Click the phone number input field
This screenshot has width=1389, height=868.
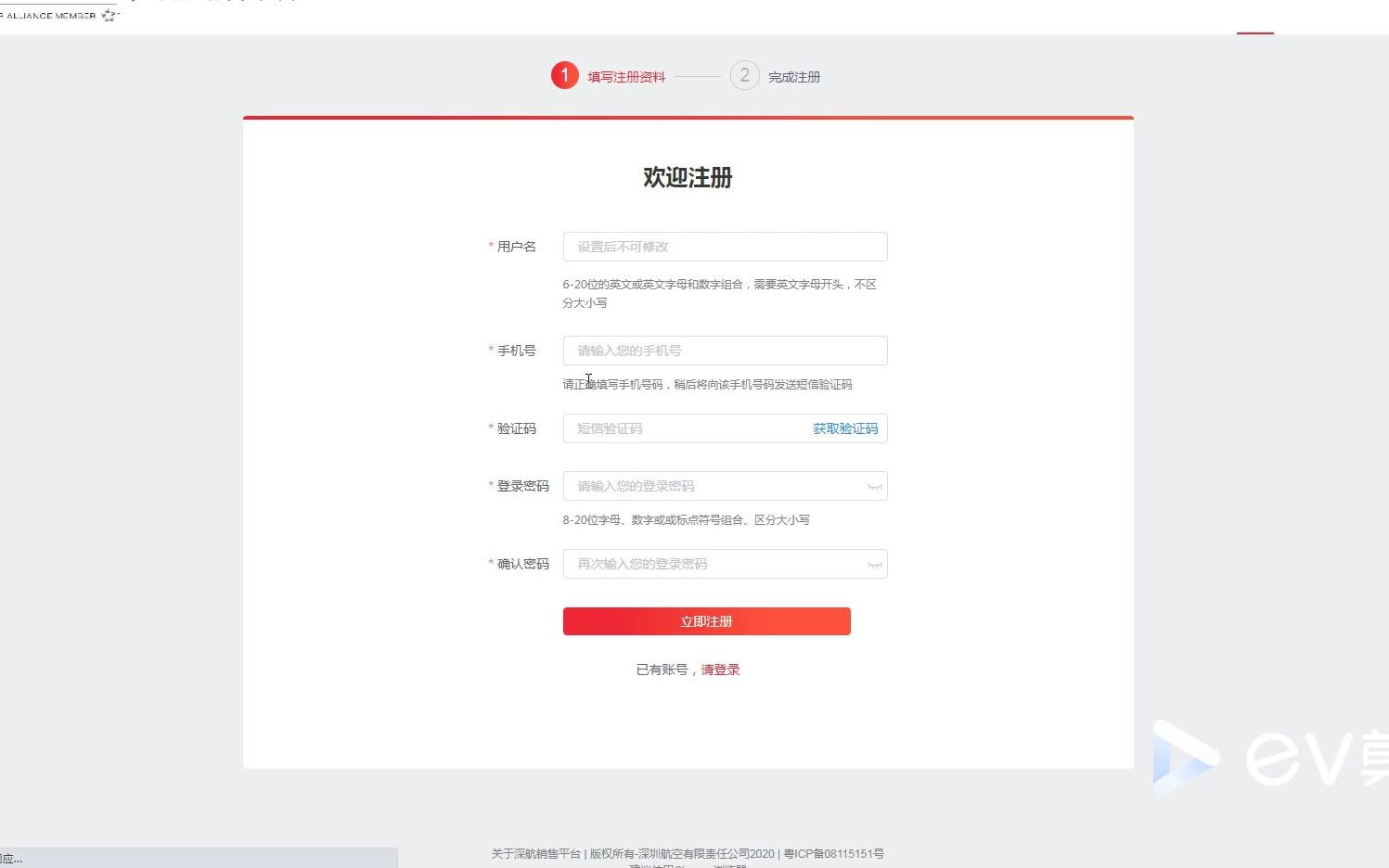pos(725,351)
